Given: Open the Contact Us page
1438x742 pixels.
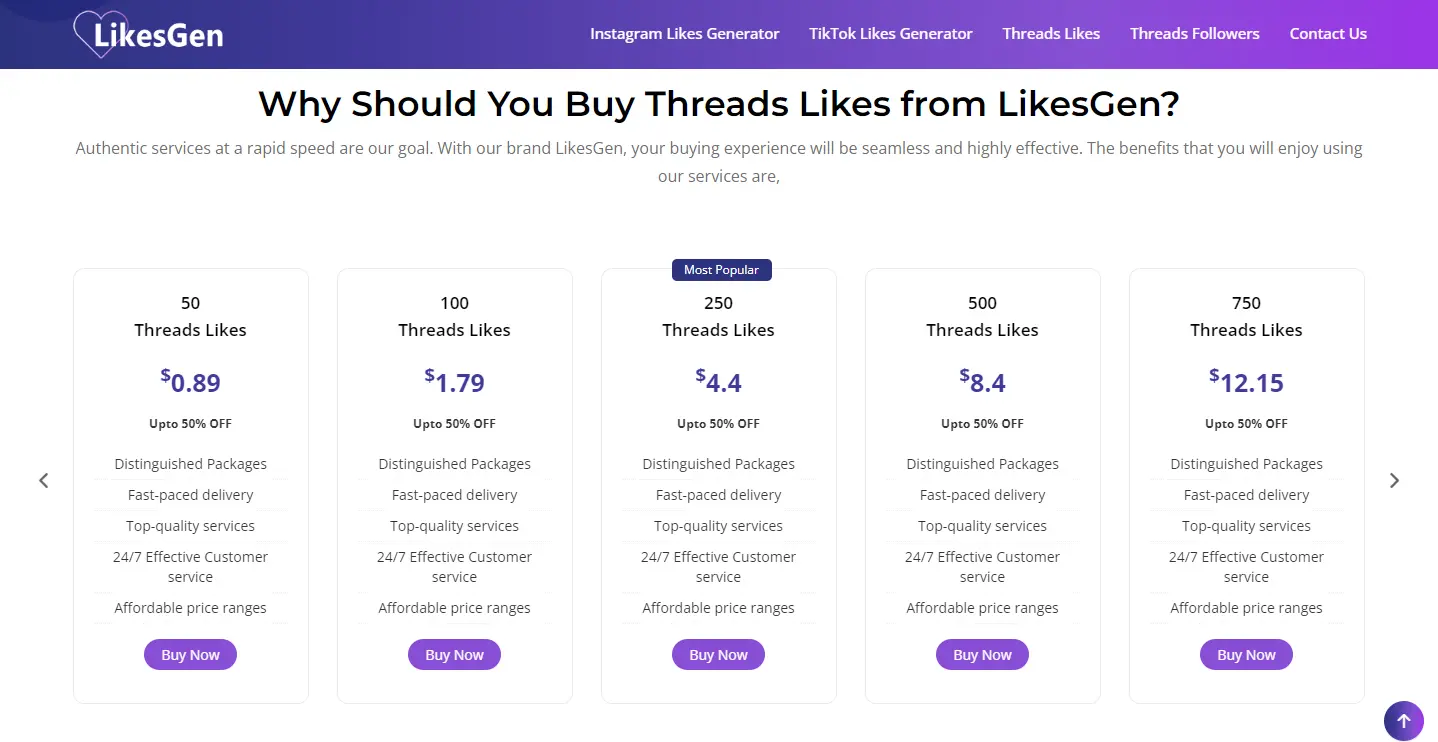Looking at the screenshot, I should (1328, 34).
